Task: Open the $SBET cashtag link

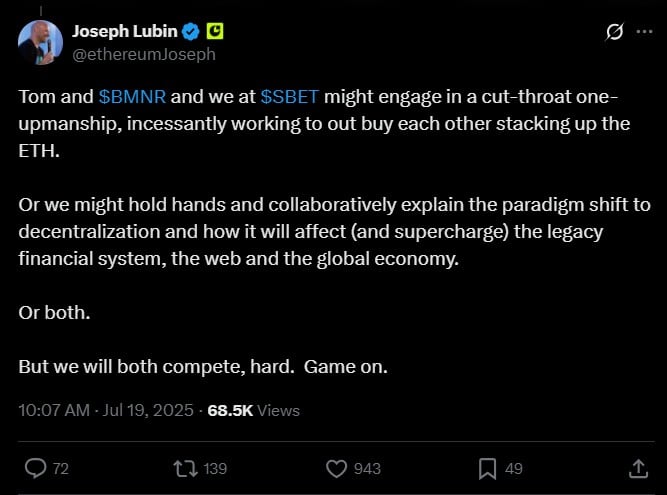Action: [x=290, y=95]
